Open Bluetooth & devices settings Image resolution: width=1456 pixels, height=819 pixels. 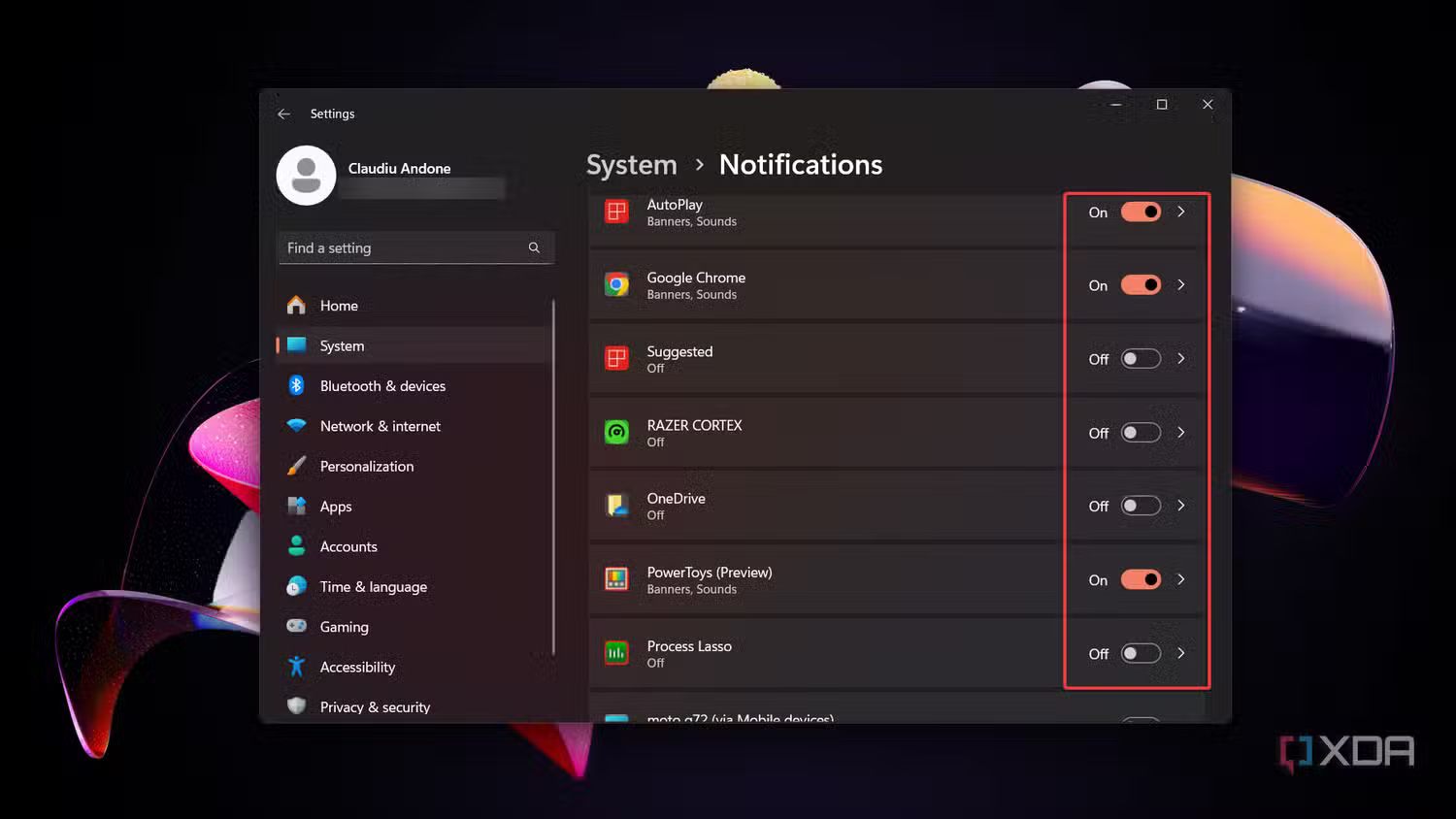click(x=382, y=385)
